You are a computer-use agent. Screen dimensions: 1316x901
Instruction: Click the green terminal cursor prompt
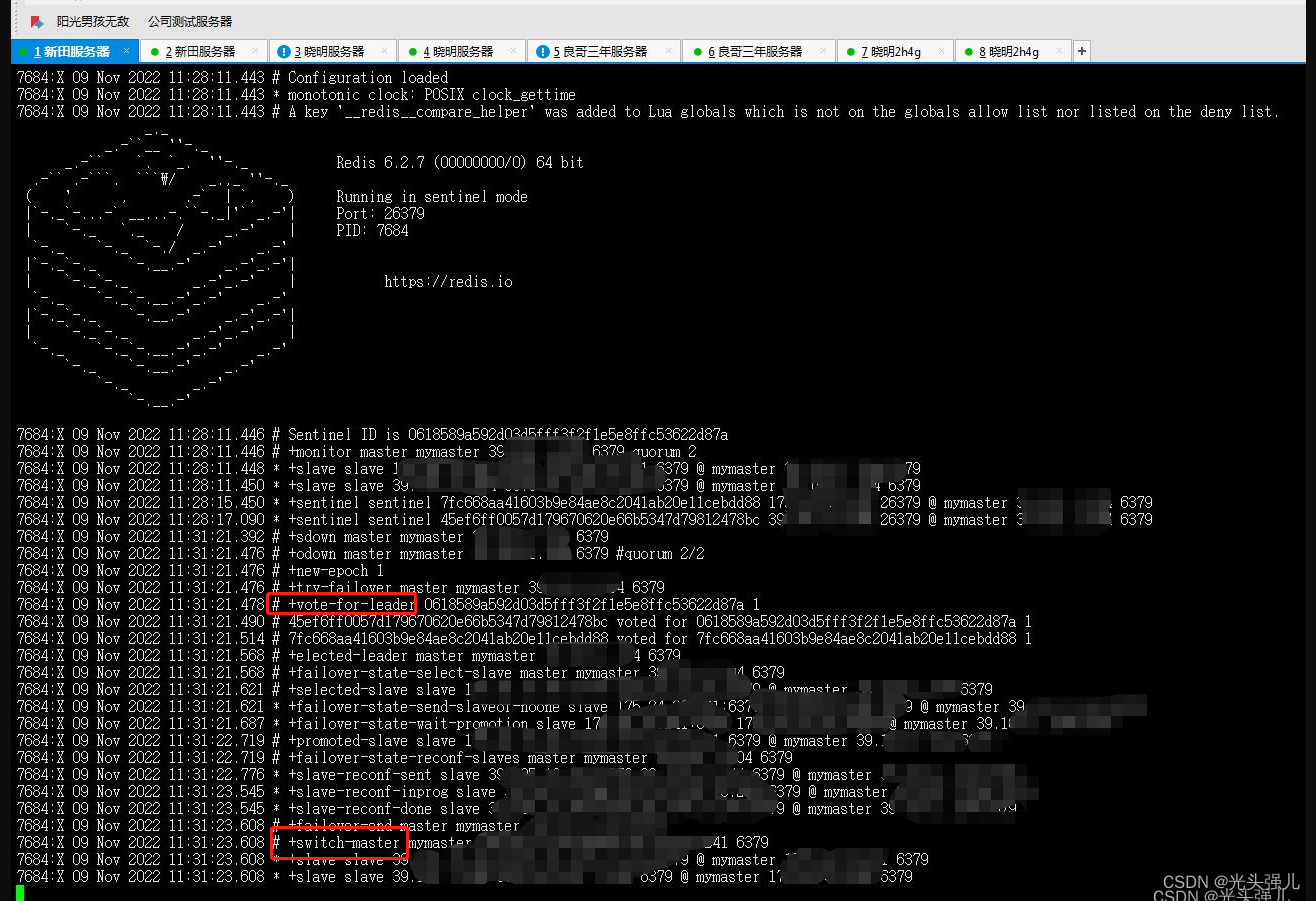tap(20, 893)
